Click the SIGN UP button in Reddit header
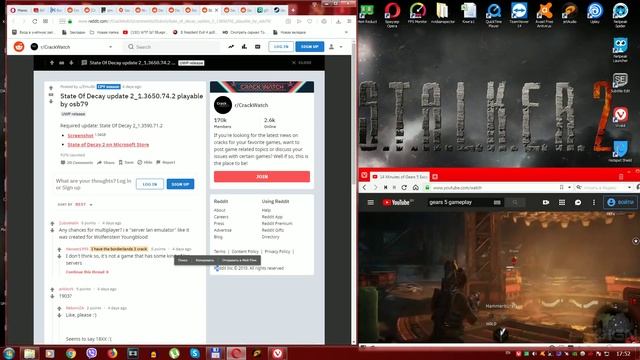 point(309,47)
